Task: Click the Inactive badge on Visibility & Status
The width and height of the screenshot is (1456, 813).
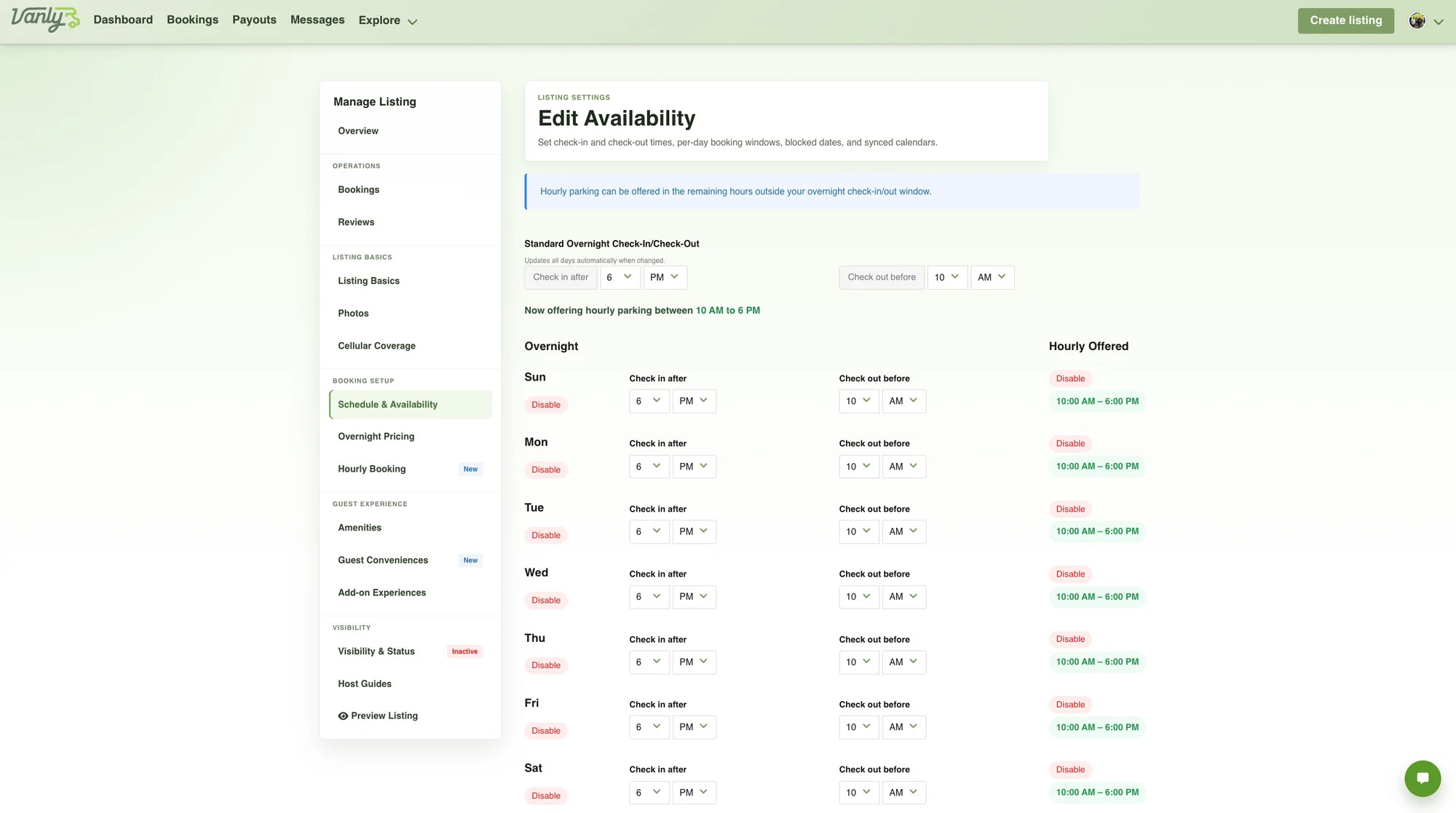Action: point(464,651)
